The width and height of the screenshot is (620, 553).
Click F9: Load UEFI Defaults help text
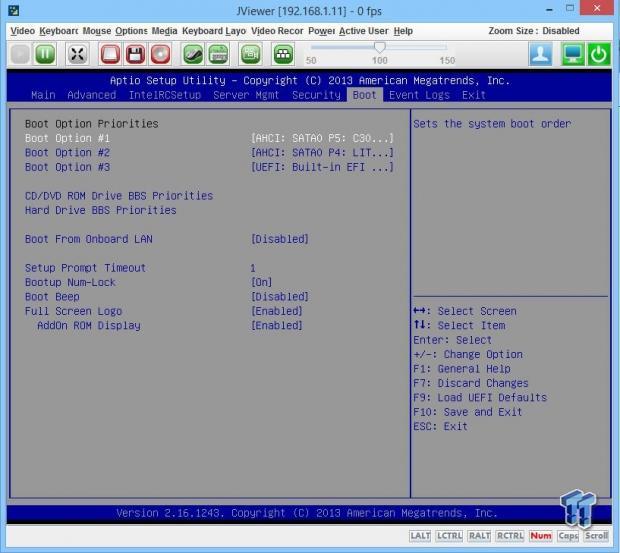[x=480, y=398]
